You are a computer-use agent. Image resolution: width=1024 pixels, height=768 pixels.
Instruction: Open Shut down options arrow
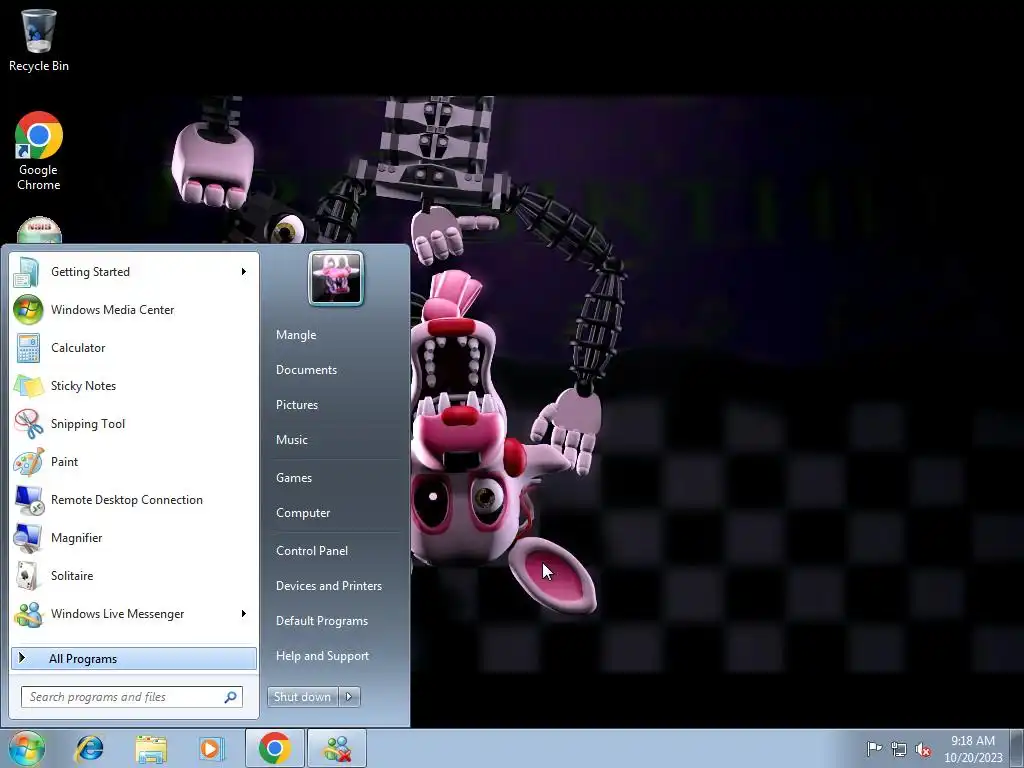(349, 697)
